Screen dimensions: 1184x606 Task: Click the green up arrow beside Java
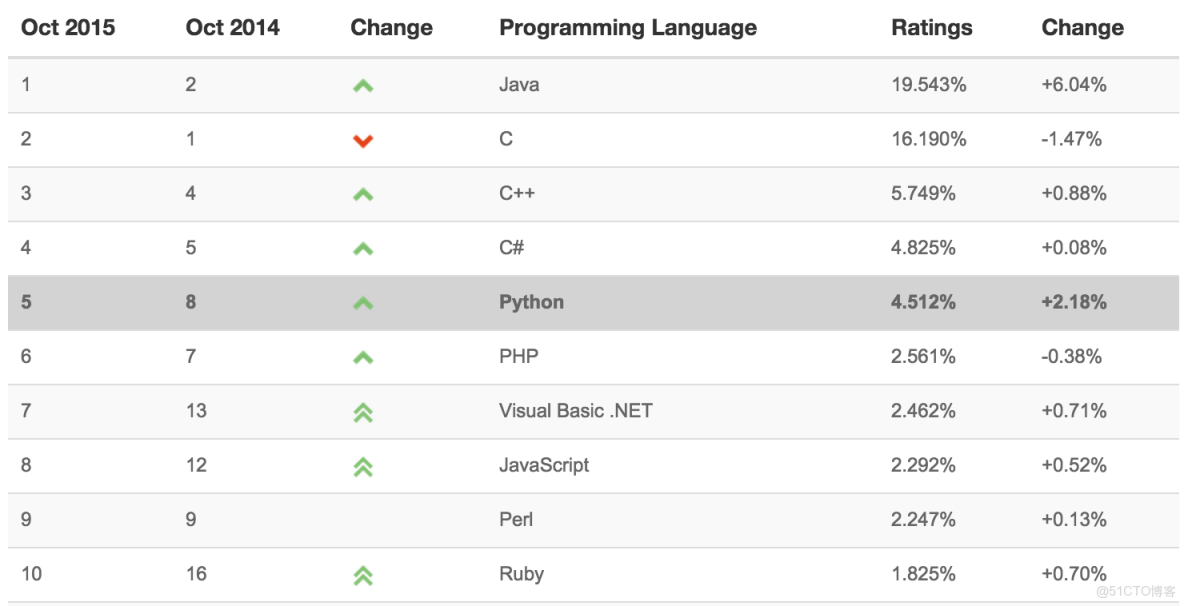point(364,85)
